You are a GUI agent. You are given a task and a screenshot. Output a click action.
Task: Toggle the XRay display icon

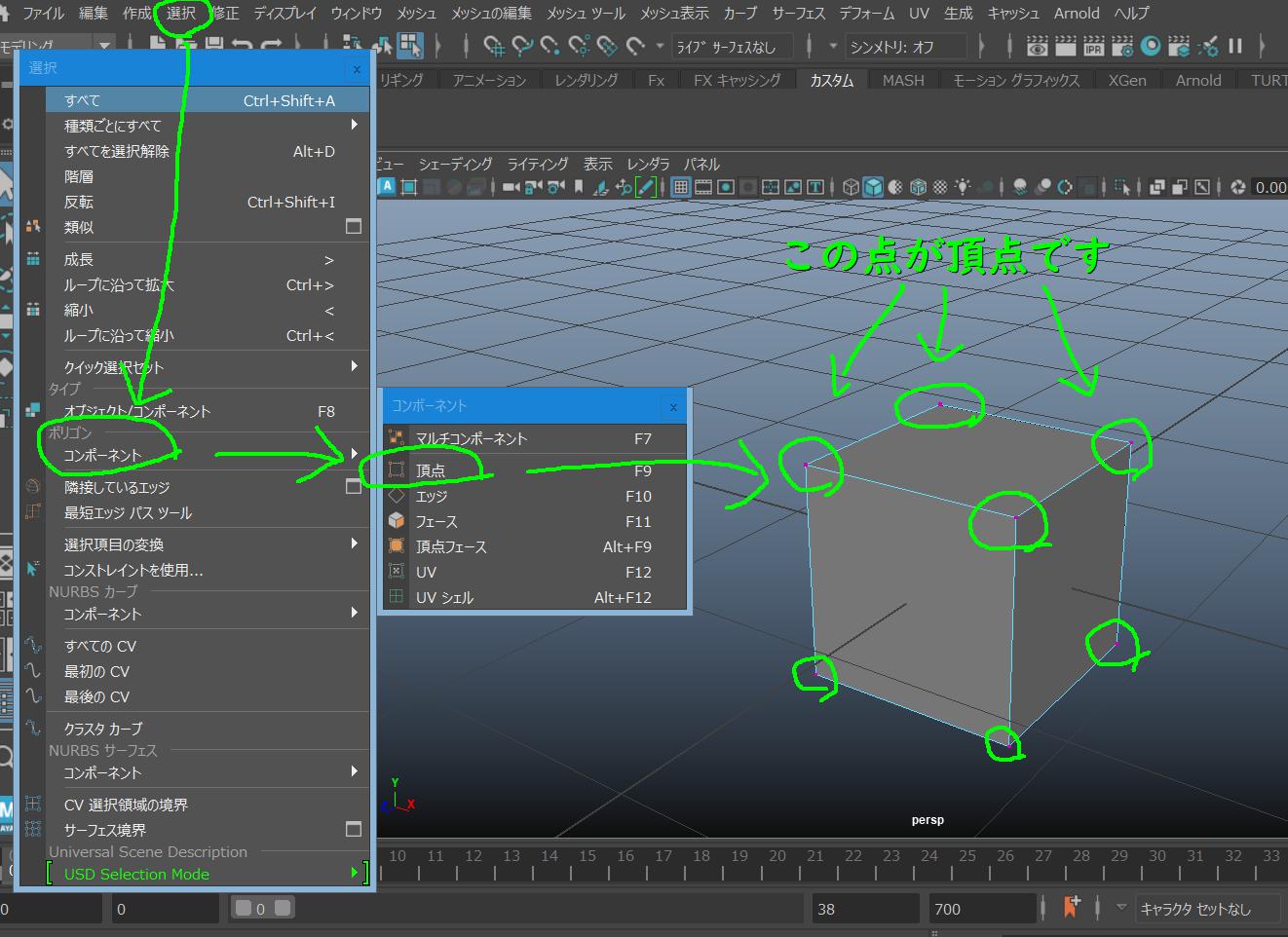pyautogui.click(x=1157, y=187)
